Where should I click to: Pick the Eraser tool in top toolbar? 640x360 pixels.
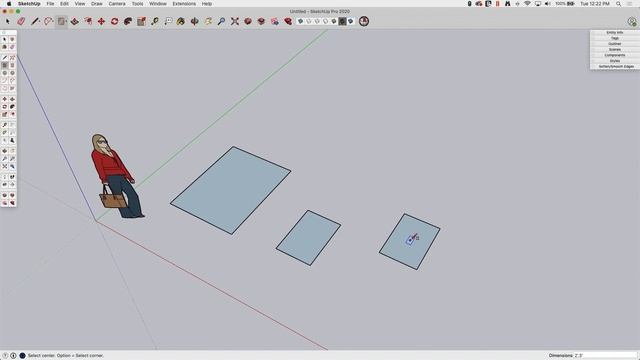tap(21, 21)
